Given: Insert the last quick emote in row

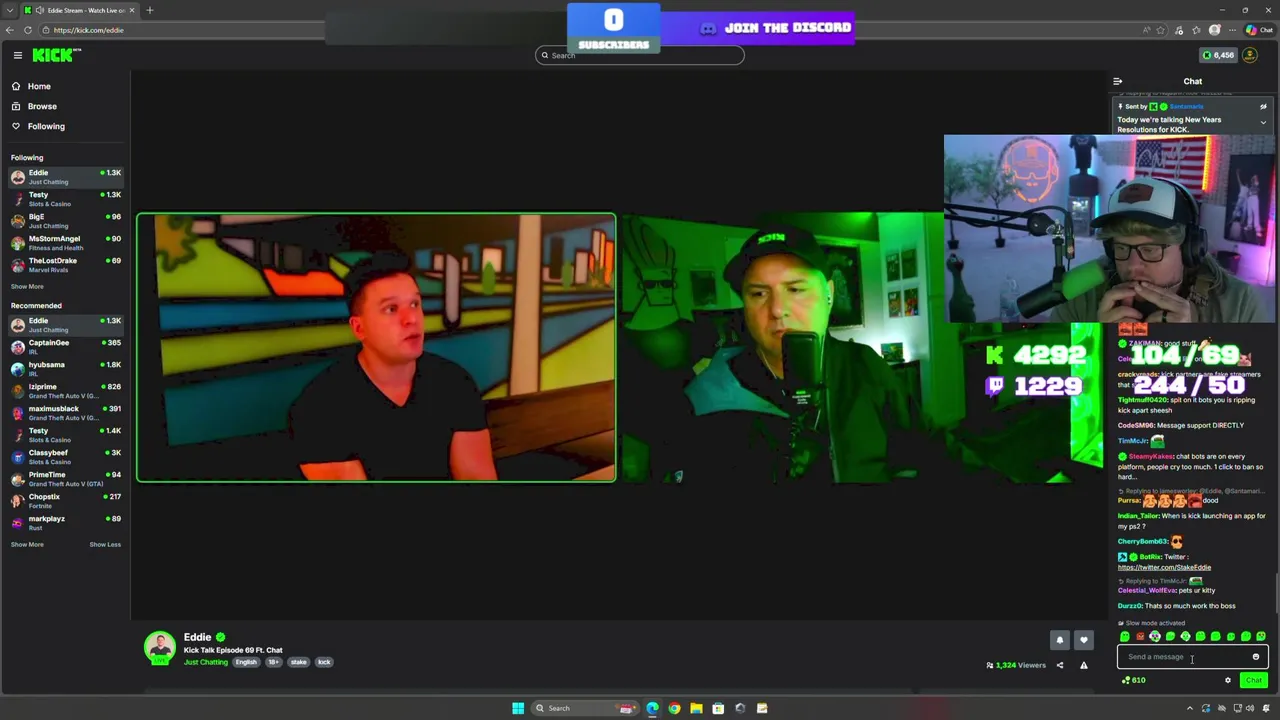Looking at the screenshot, I should coord(1260,636).
